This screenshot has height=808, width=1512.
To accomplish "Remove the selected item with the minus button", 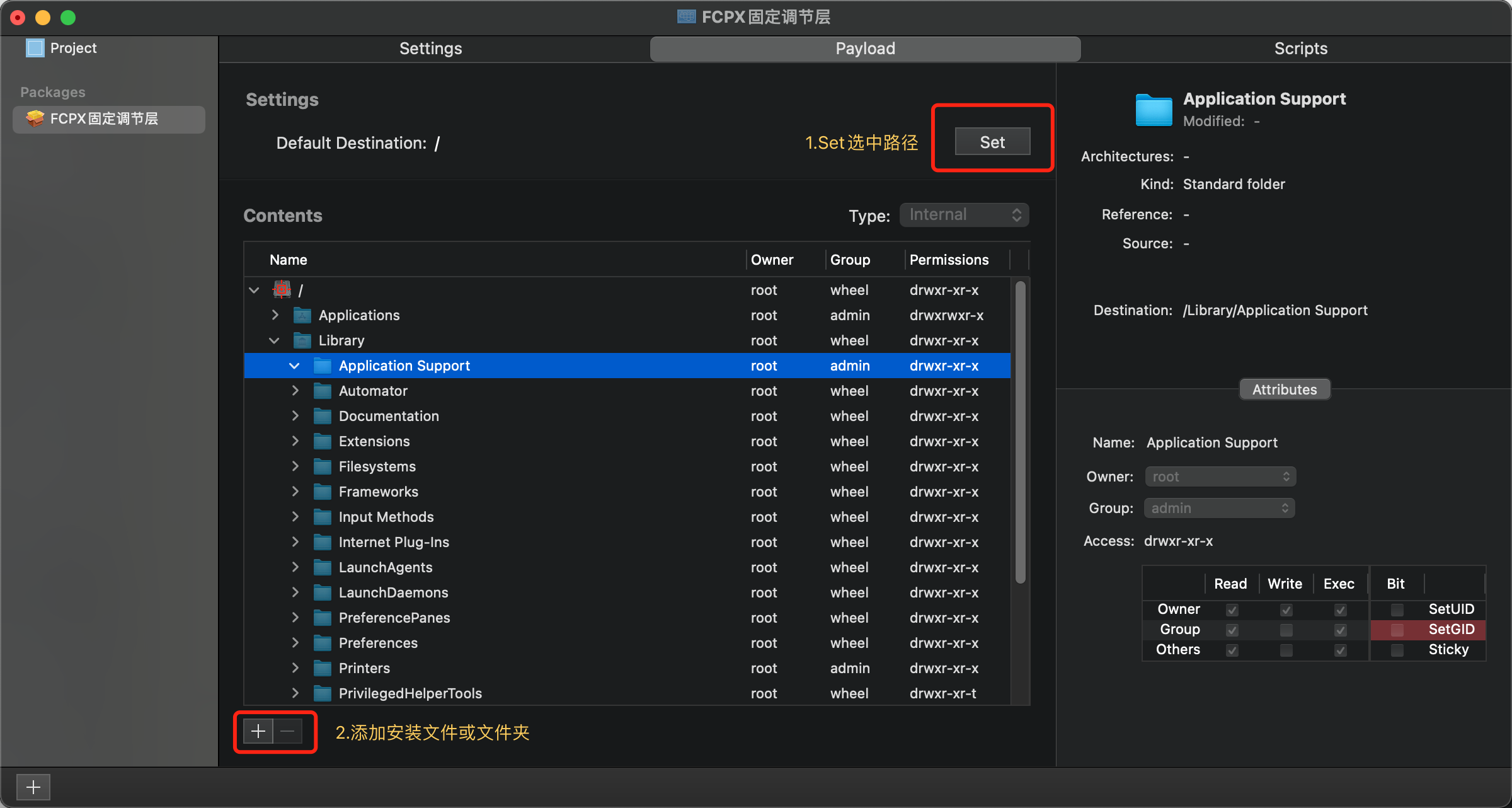I will 288,731.
